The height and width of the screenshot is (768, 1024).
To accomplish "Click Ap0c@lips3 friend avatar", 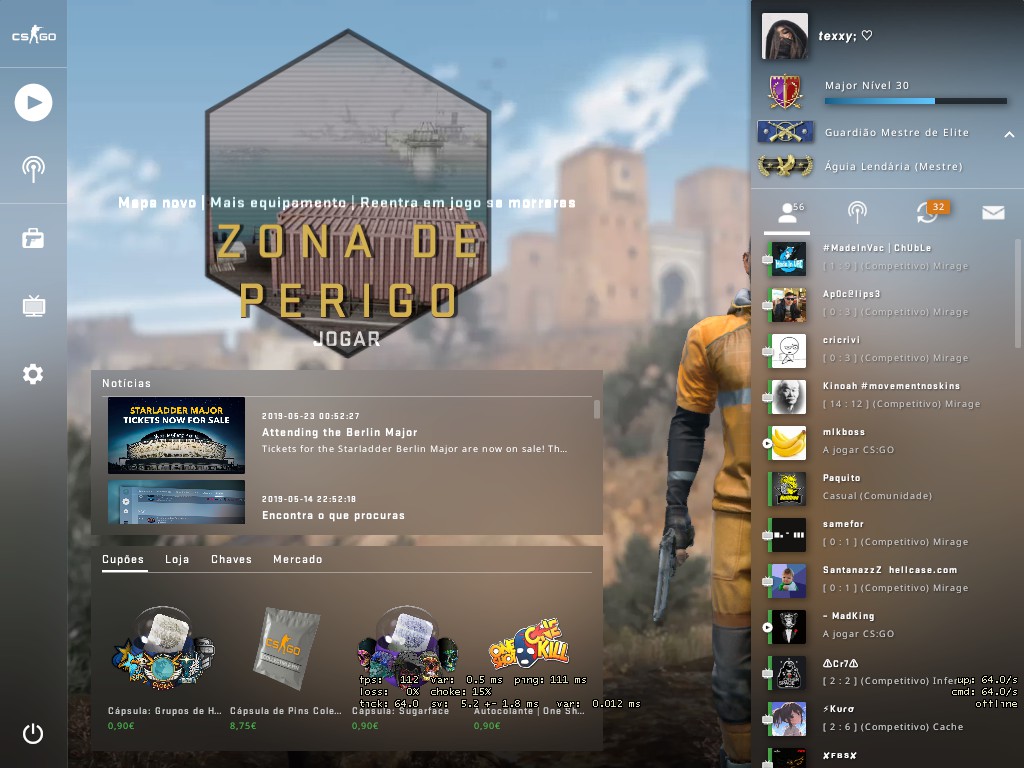I will click(x=788, y=305).
